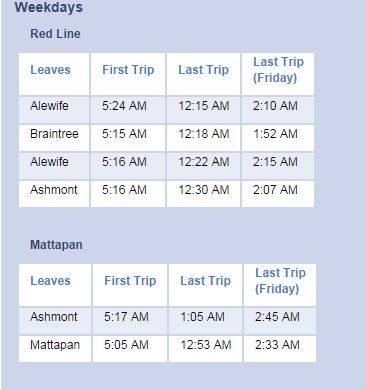Click the 1:05 AM Ashmont last trip
Screen dimensions: 366x390
pyautogui.click(x=203, y=317)
